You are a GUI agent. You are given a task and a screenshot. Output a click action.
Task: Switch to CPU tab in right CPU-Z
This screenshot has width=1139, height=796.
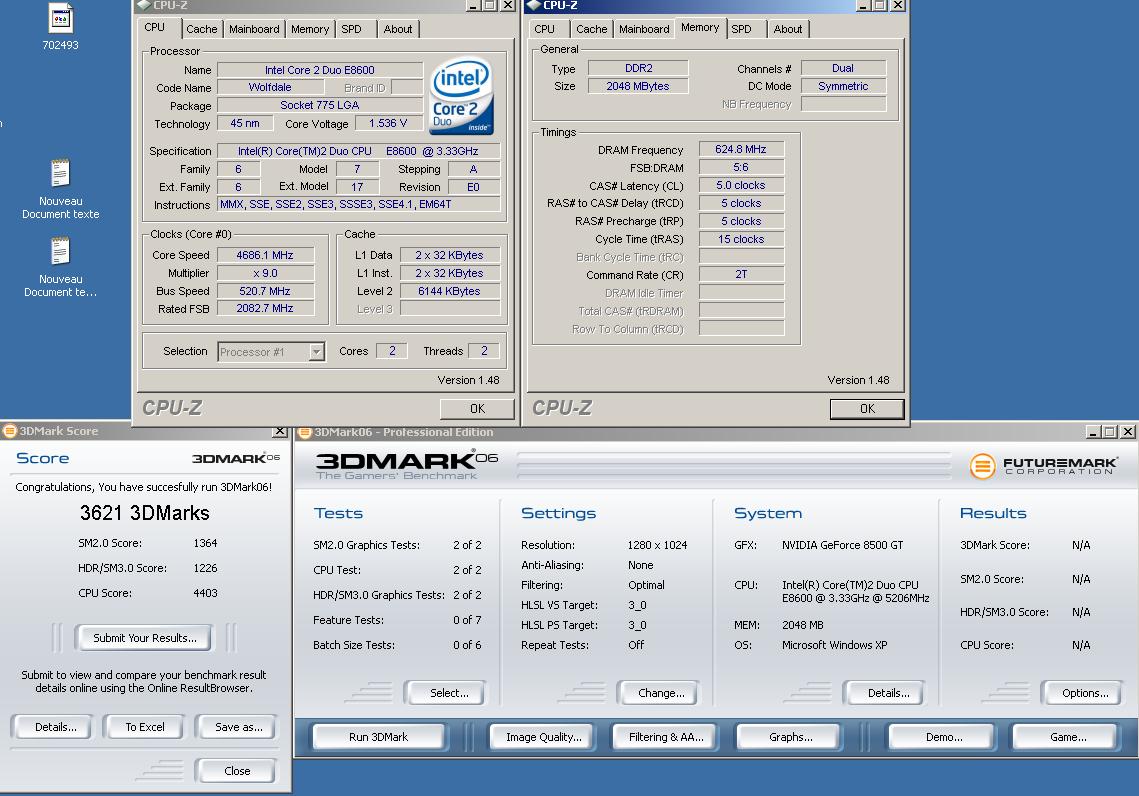coord(544,29)
